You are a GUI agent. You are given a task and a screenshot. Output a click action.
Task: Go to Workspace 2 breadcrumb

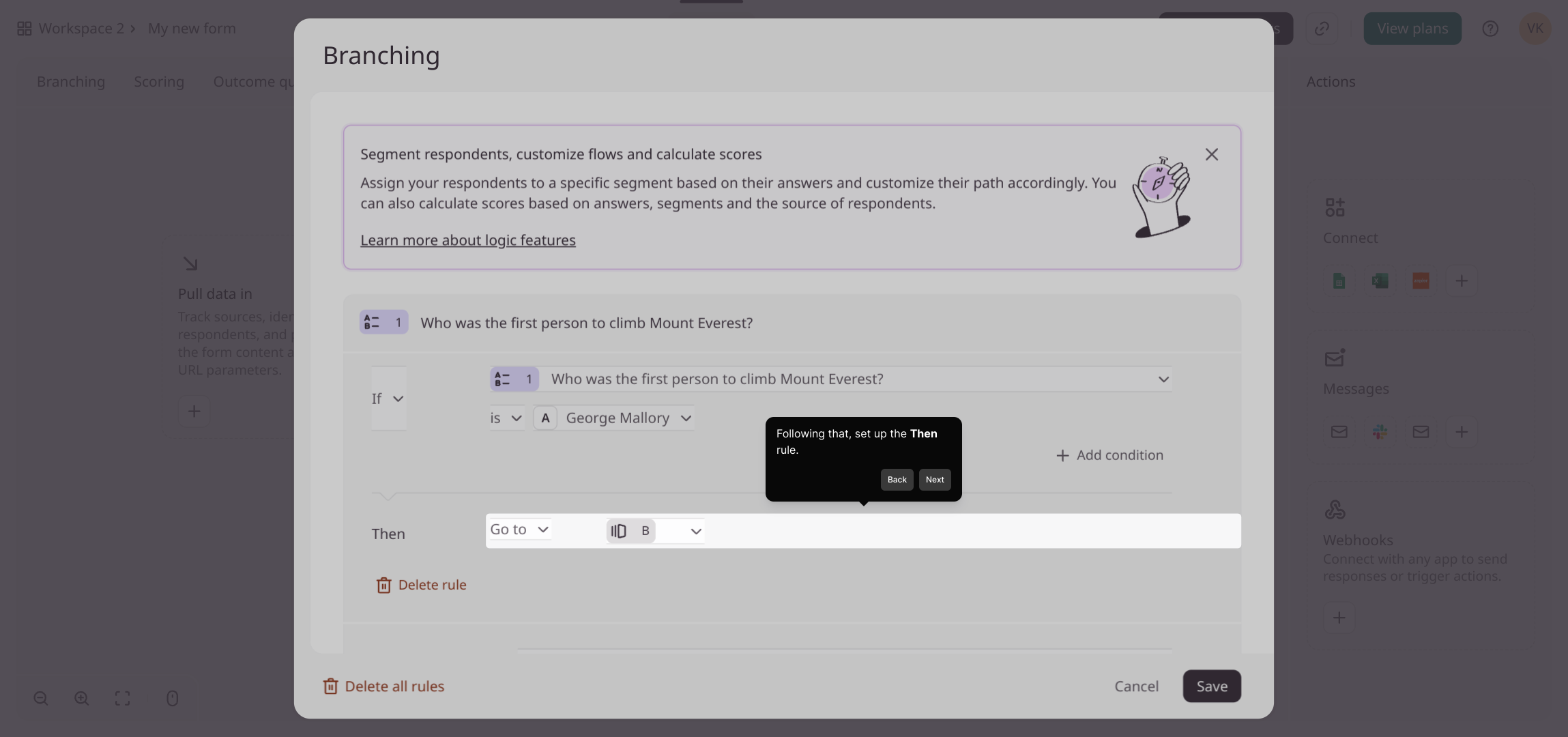[x=81, y=29]
